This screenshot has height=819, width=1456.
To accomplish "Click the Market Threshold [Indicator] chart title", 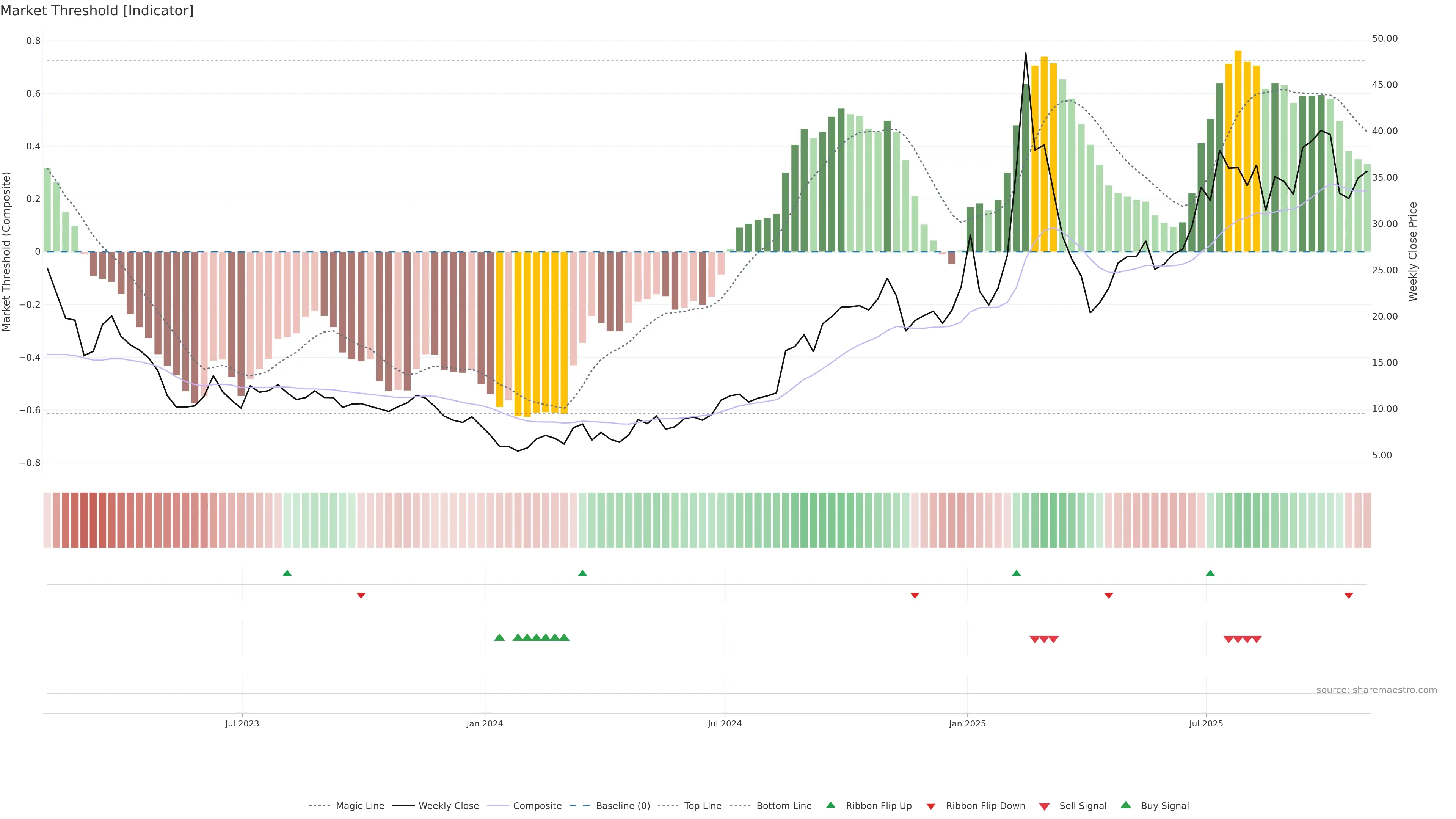I will [97, 11].
